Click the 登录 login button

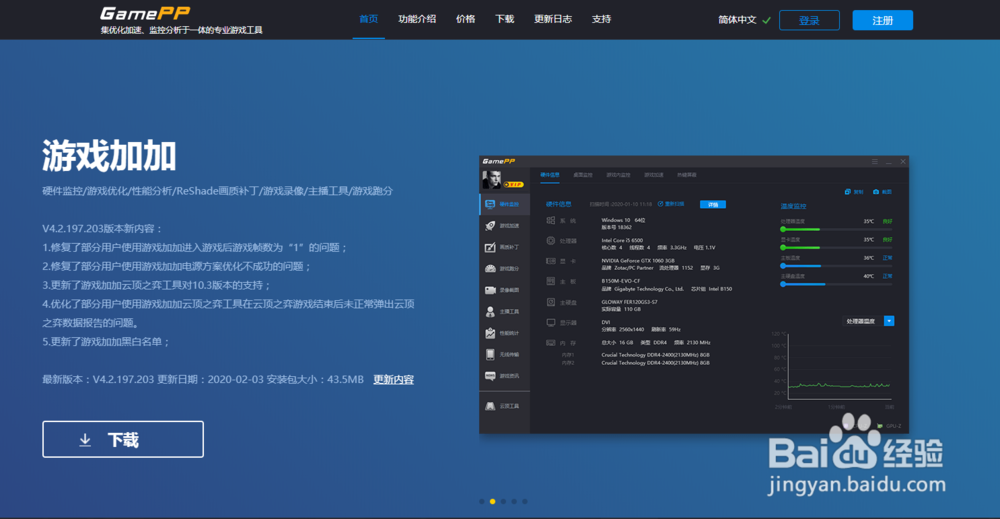point(809,20)
